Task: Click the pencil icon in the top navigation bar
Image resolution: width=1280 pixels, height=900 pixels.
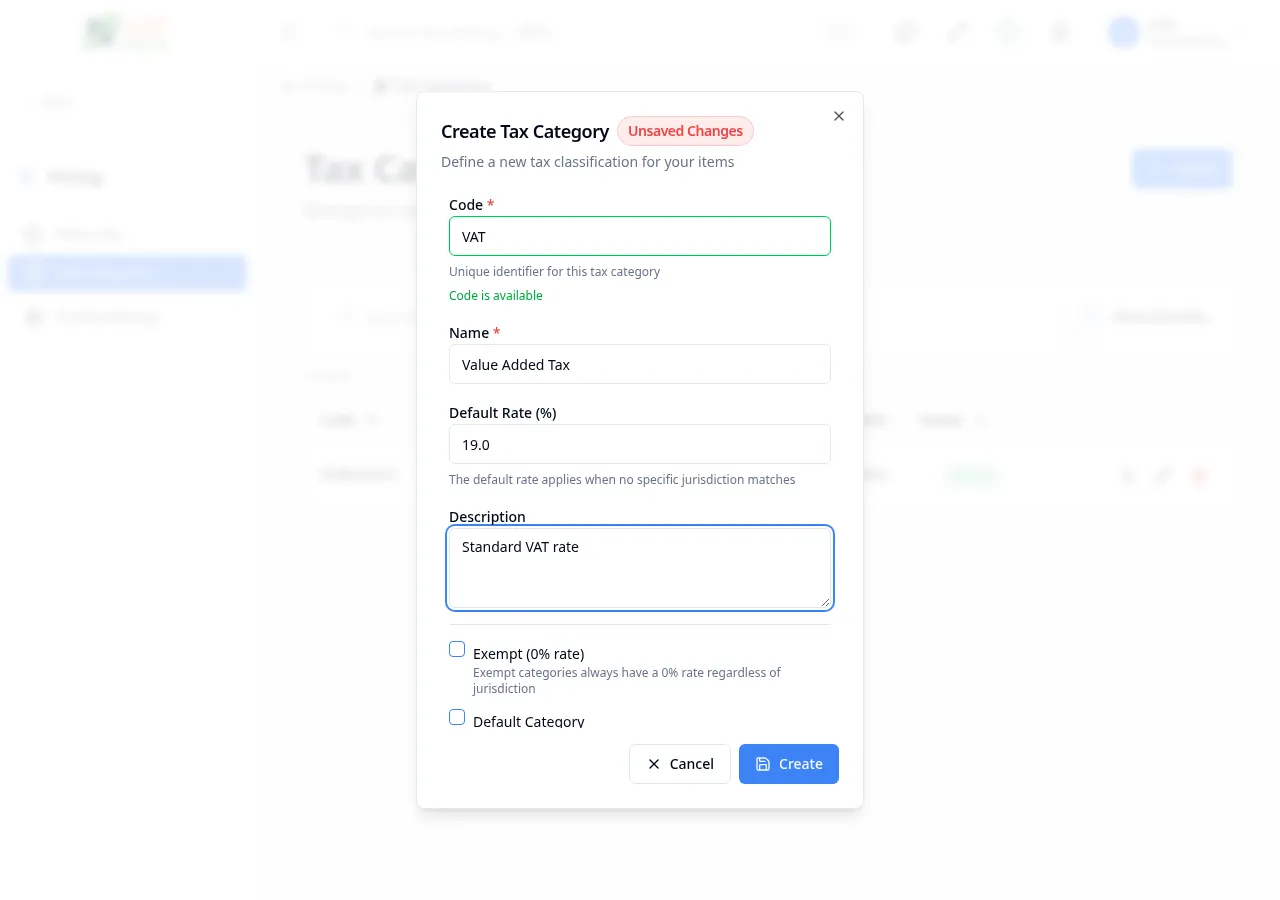Action: 956,32
